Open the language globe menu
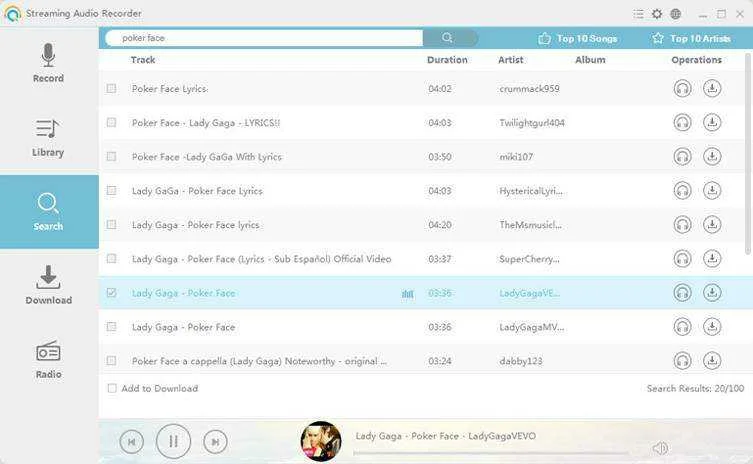Viewport: 753px width, 464px height. (676, 14)
